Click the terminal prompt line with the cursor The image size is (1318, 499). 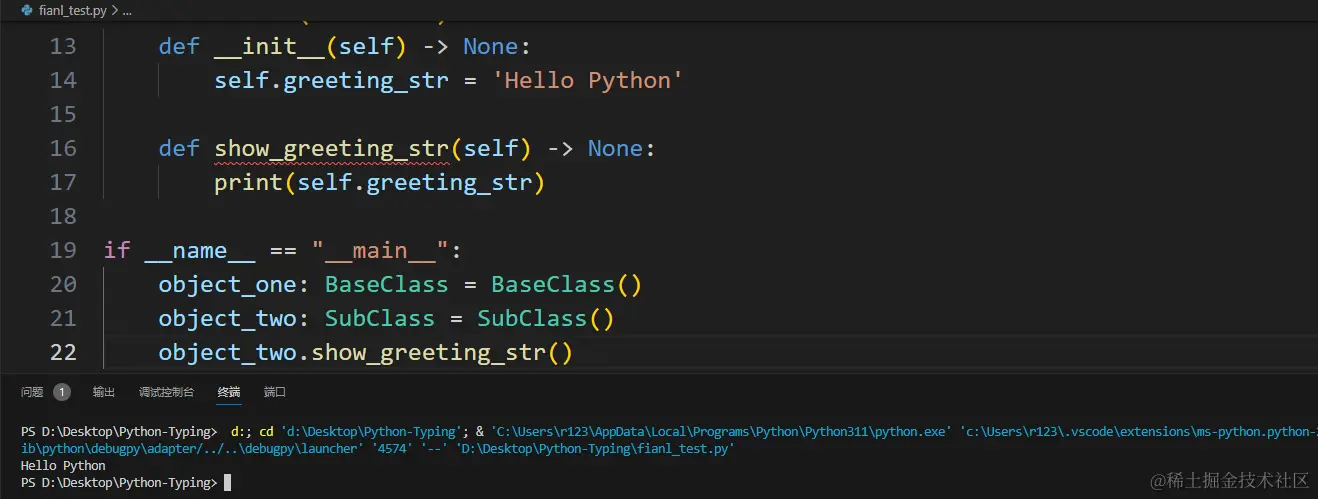click(x=126, y=483)
